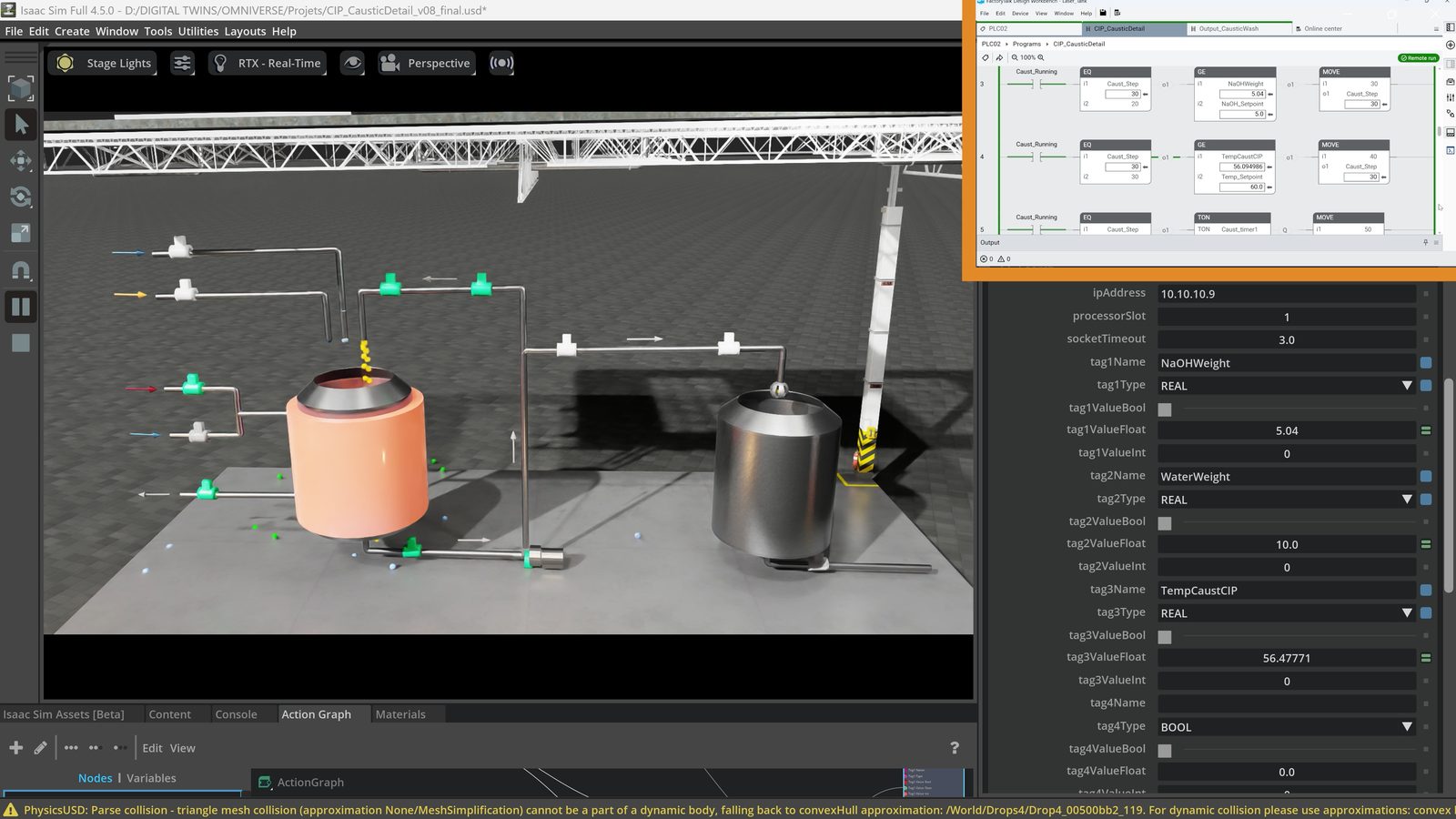Viewport: 1456px width, 819px height.
Task: Click the tag1ValueFloat 5.04 slider field
Action: 1287,431
